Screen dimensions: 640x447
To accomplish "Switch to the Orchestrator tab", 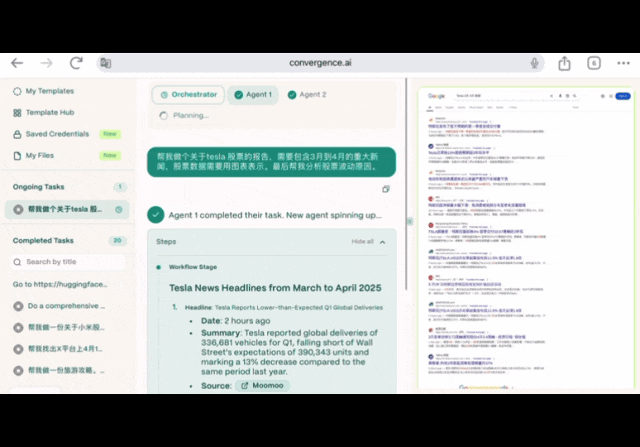I will pyautogui.click(x=188, y=95).
